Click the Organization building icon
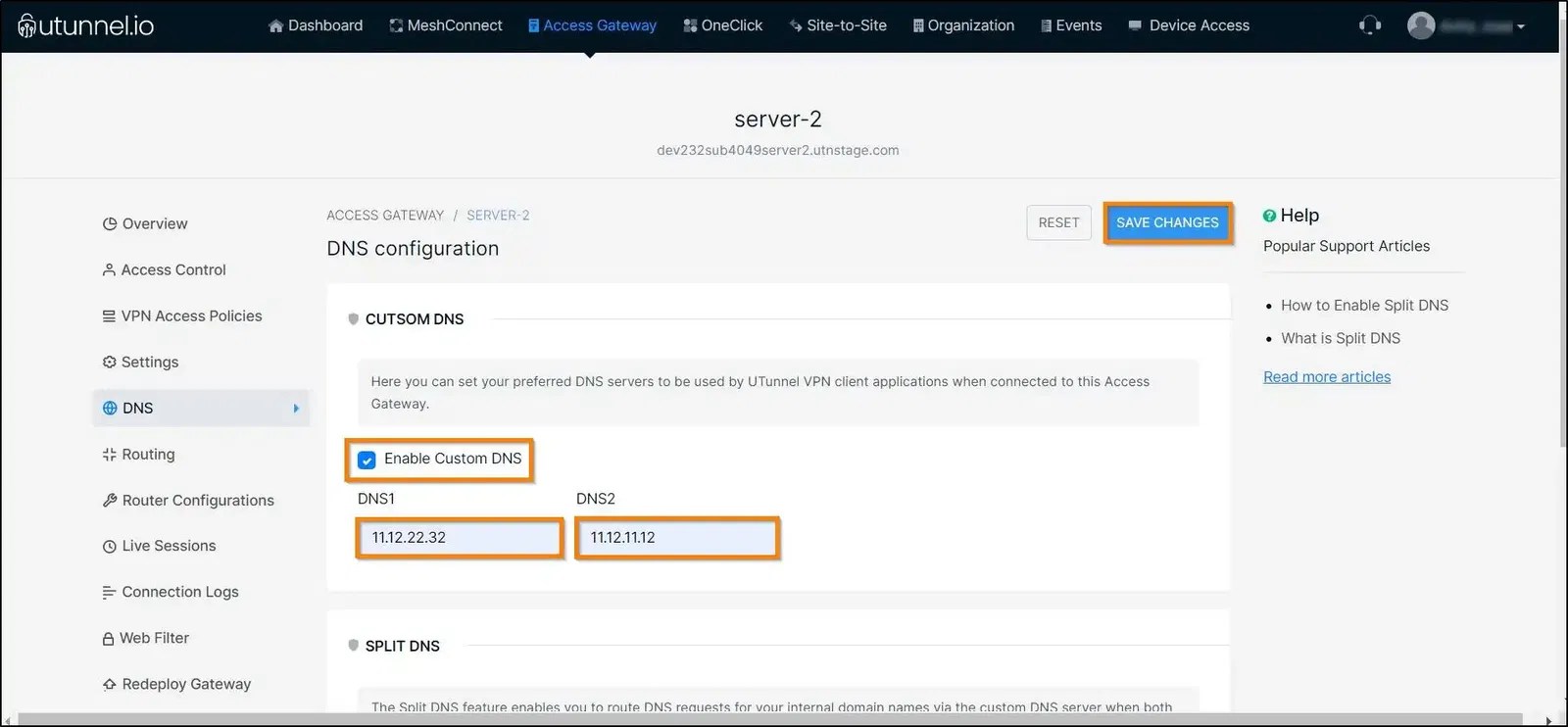1568x727 pixels. point(918,25)
